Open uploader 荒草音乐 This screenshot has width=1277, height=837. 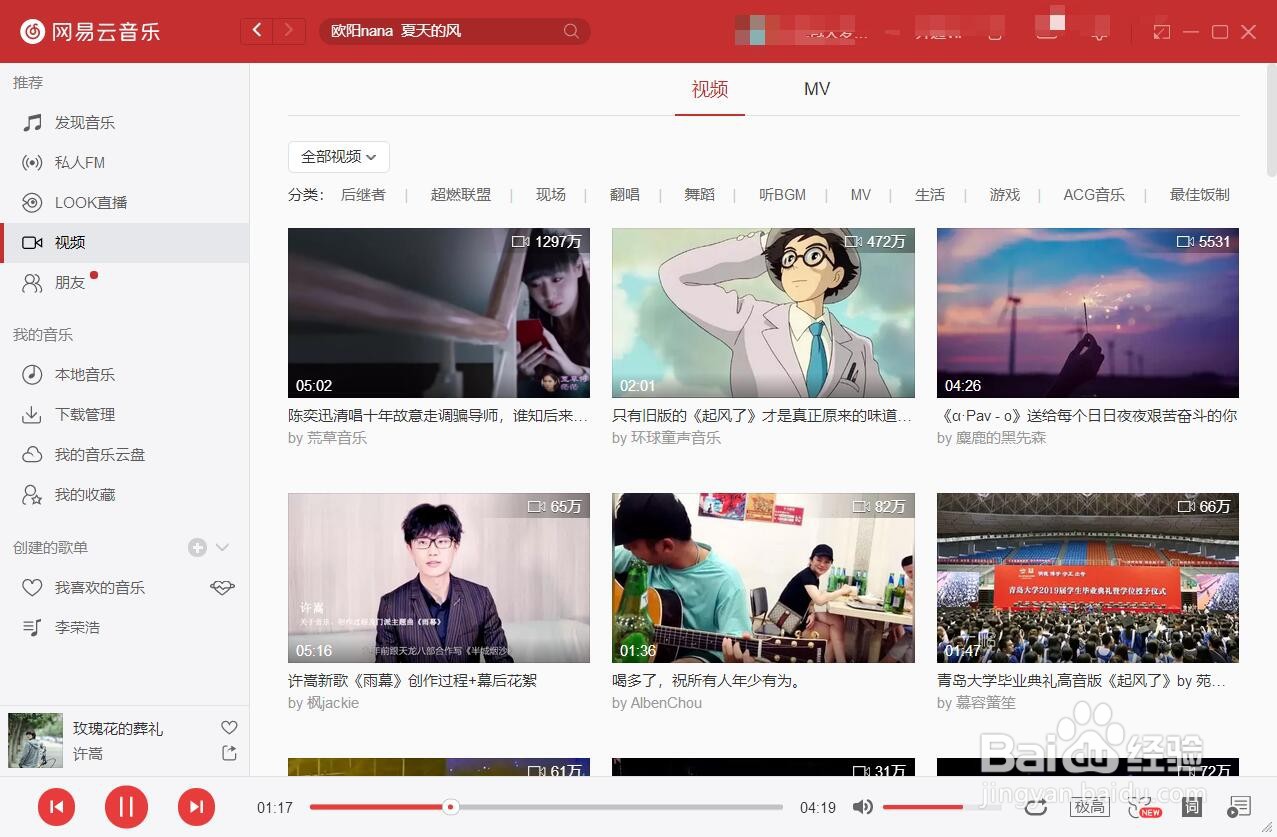(337, 438)
